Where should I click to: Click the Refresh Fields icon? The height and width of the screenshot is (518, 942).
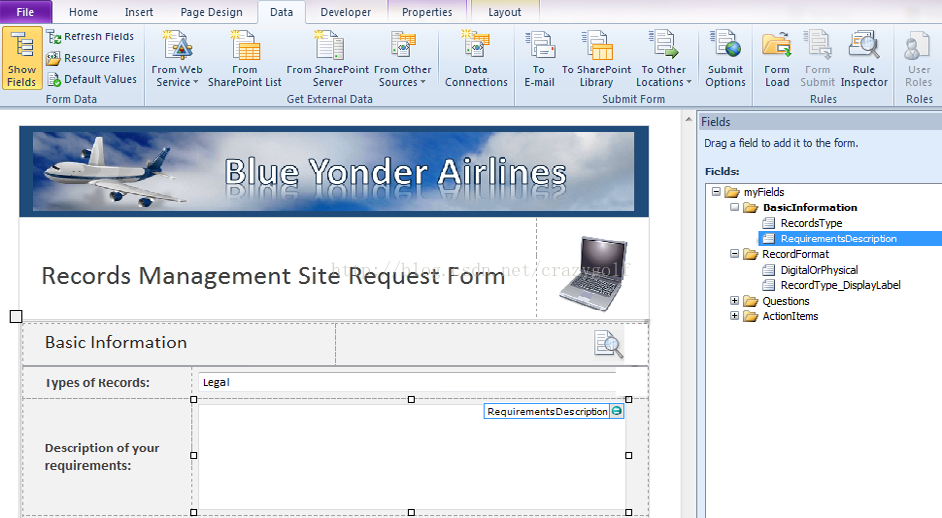[54, 37]
